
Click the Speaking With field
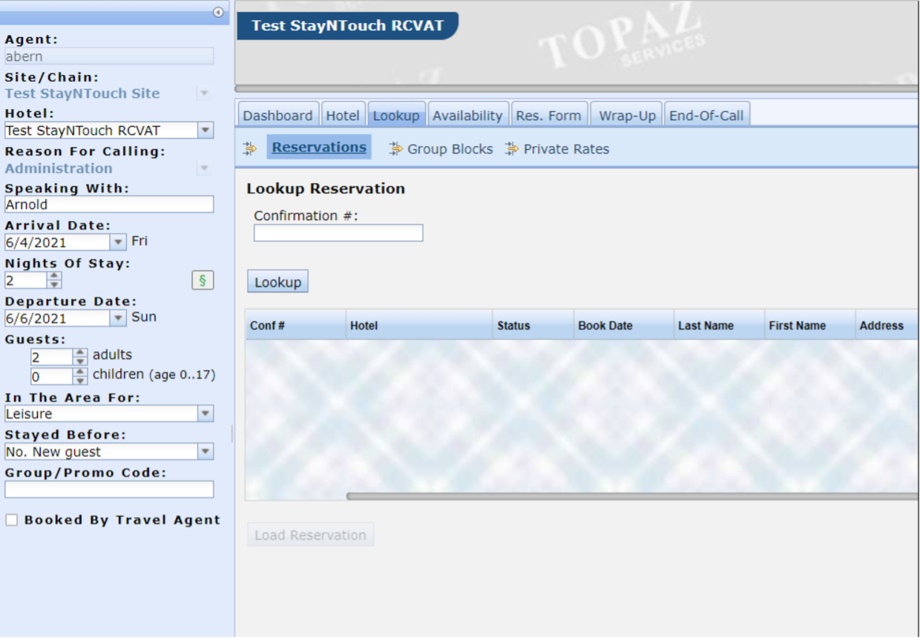pyautogui.click(x=109, y=204)
